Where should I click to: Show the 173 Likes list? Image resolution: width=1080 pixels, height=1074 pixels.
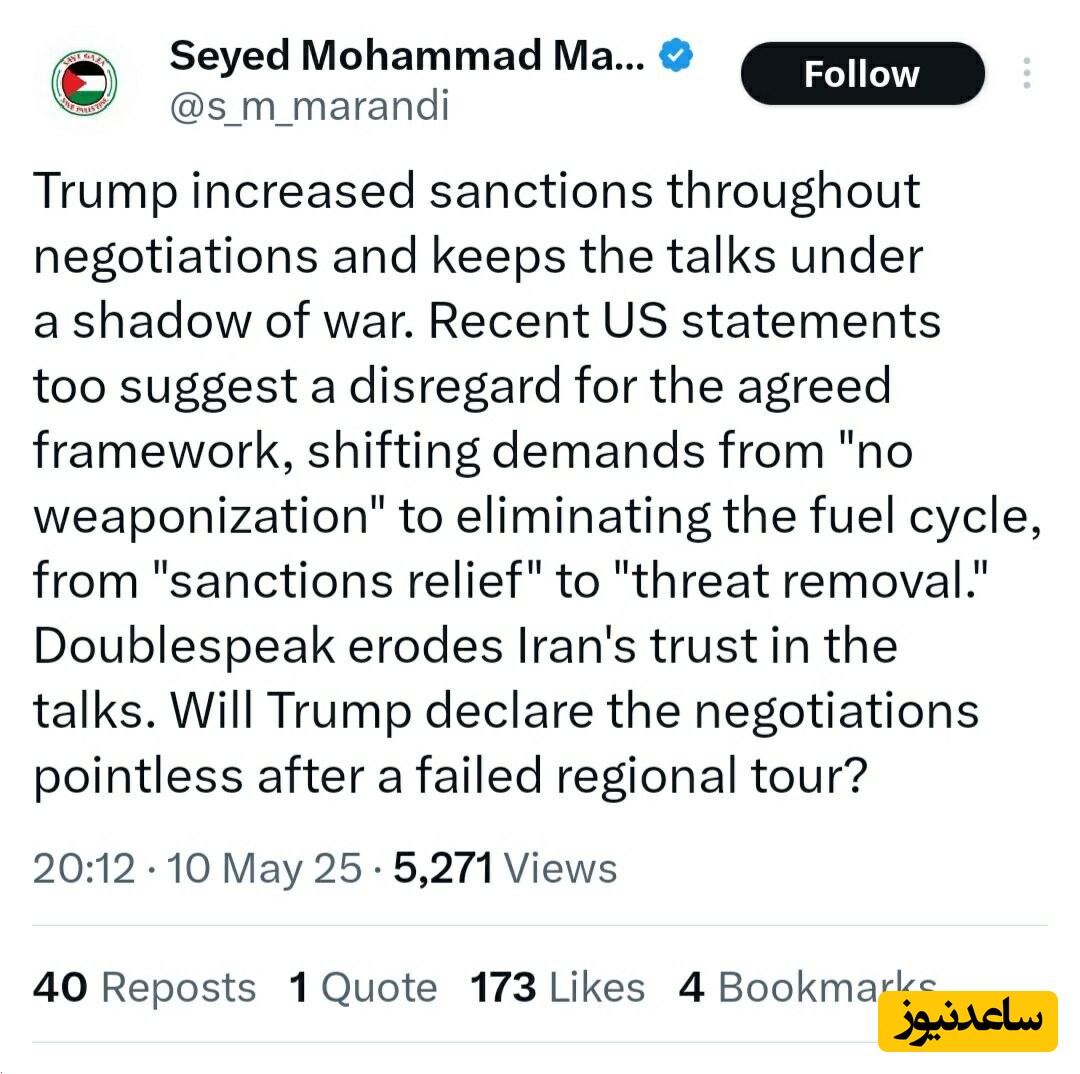[557, 987]
